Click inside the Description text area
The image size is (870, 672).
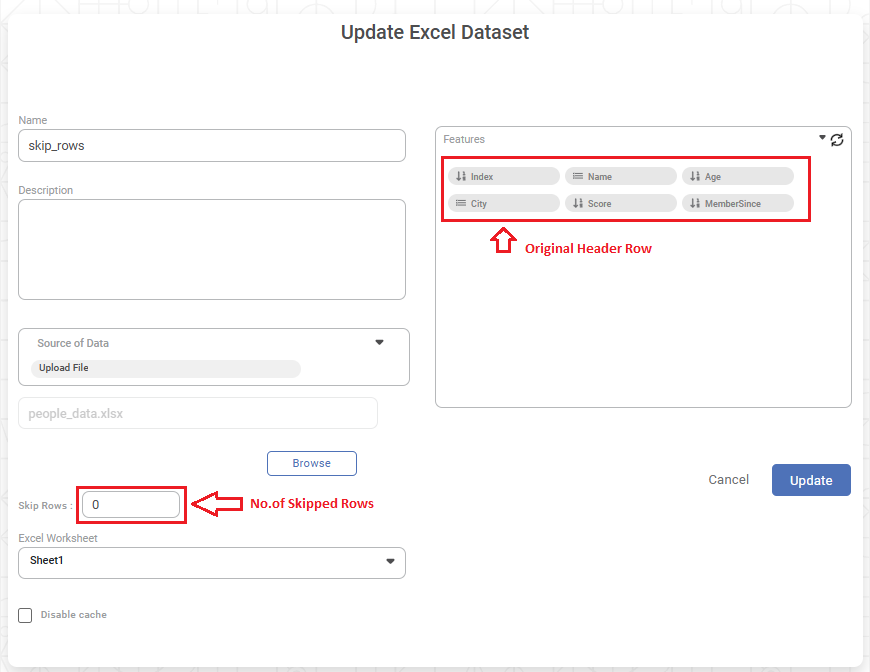tap(211, 249)
